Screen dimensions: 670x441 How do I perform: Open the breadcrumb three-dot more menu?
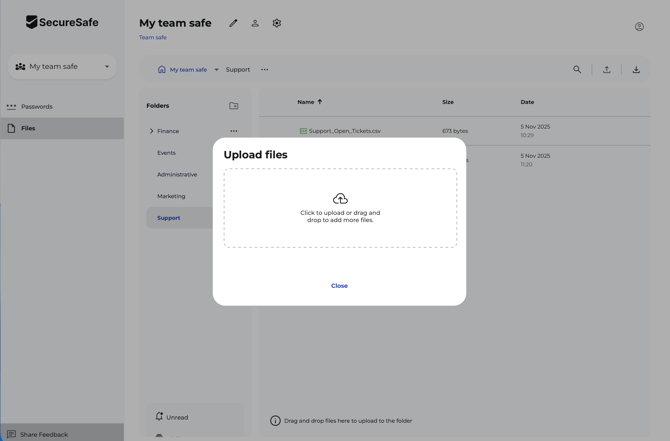coord(265,70)
